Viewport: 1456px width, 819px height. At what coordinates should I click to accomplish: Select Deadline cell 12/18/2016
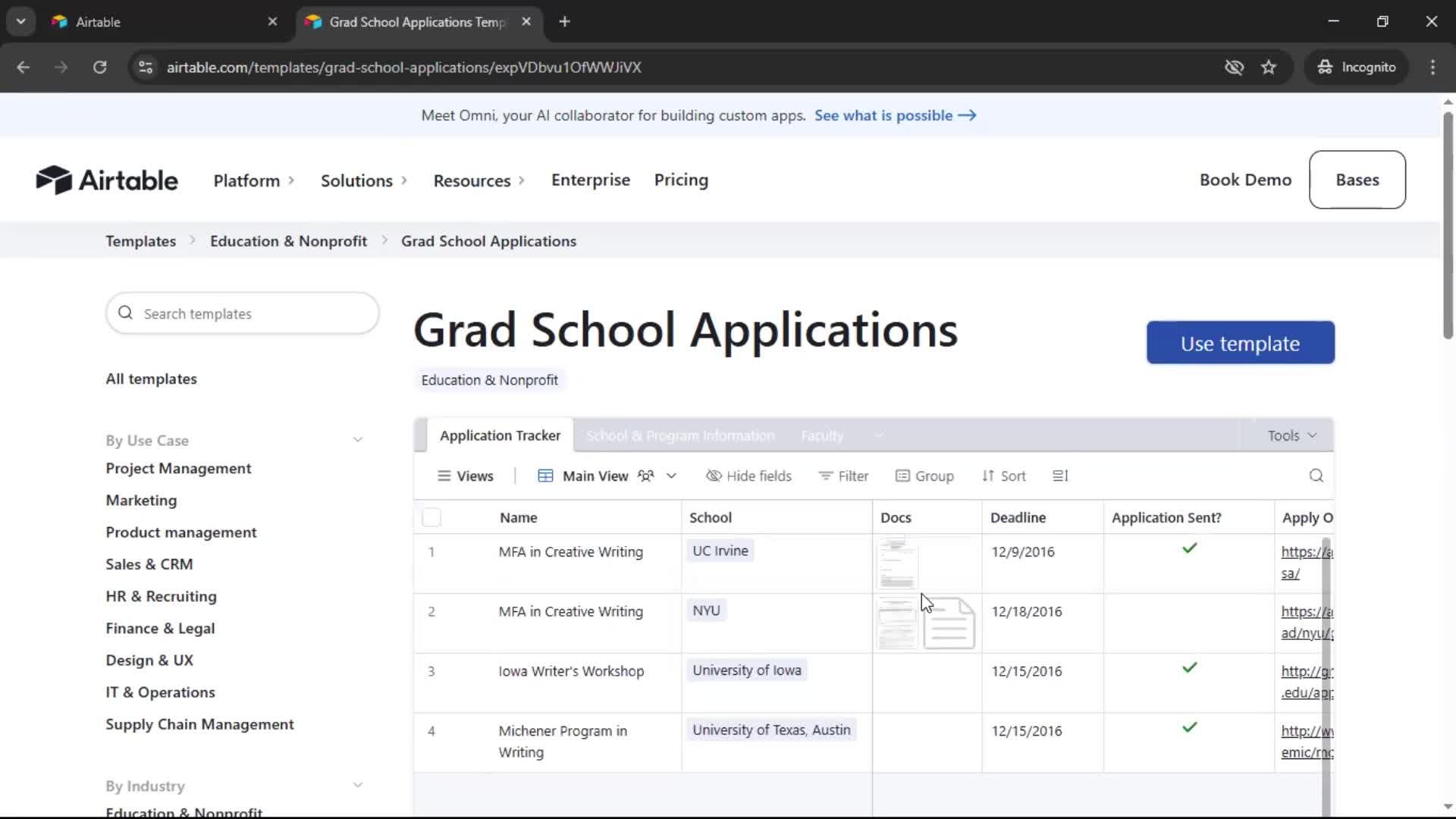tap(1043, 623)
